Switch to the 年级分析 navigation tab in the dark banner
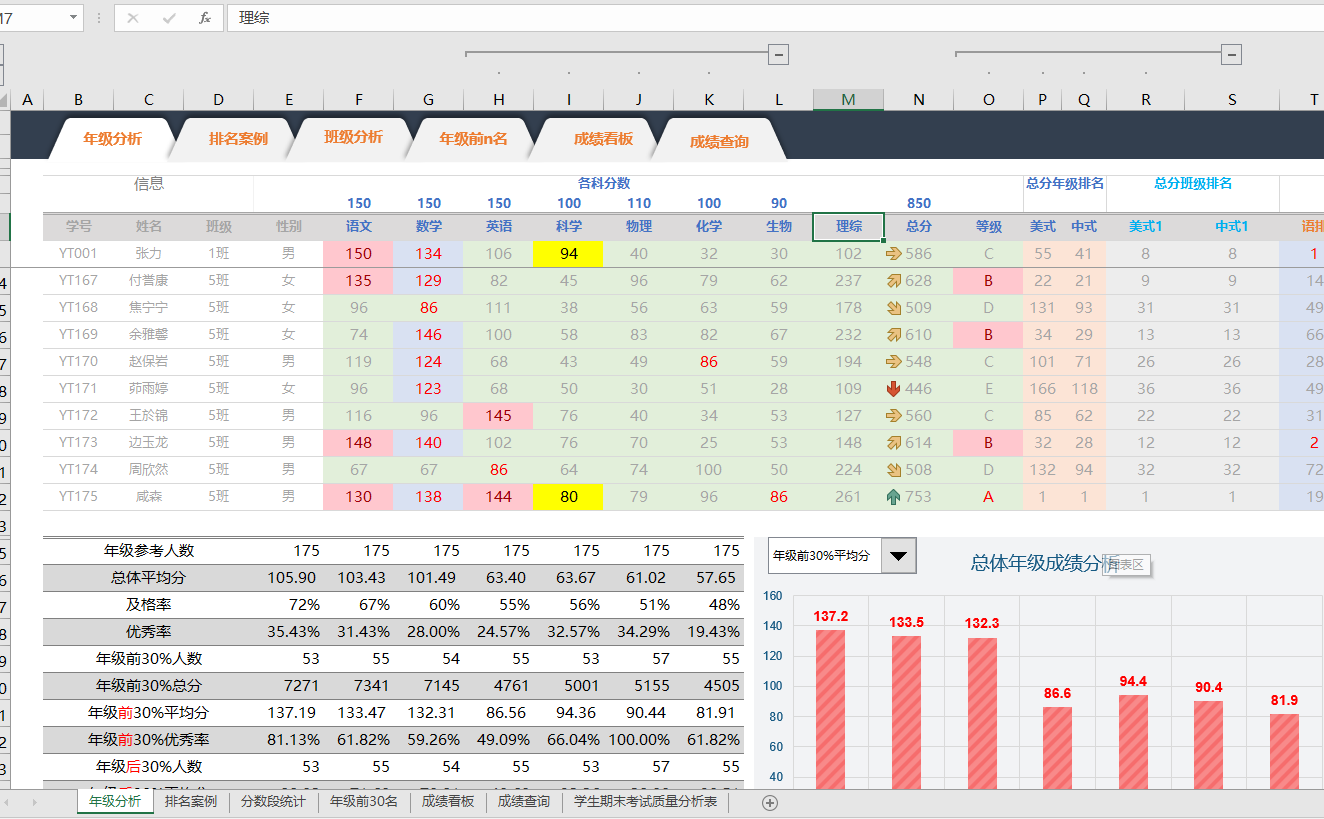The width and height of the screenshot is (1324, 819). [x=112, y=139]
